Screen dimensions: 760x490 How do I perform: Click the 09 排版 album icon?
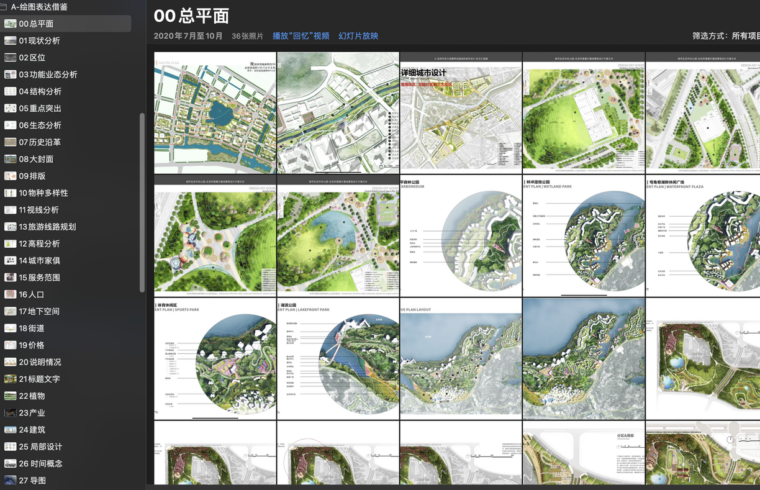click(x=10, y=176)
